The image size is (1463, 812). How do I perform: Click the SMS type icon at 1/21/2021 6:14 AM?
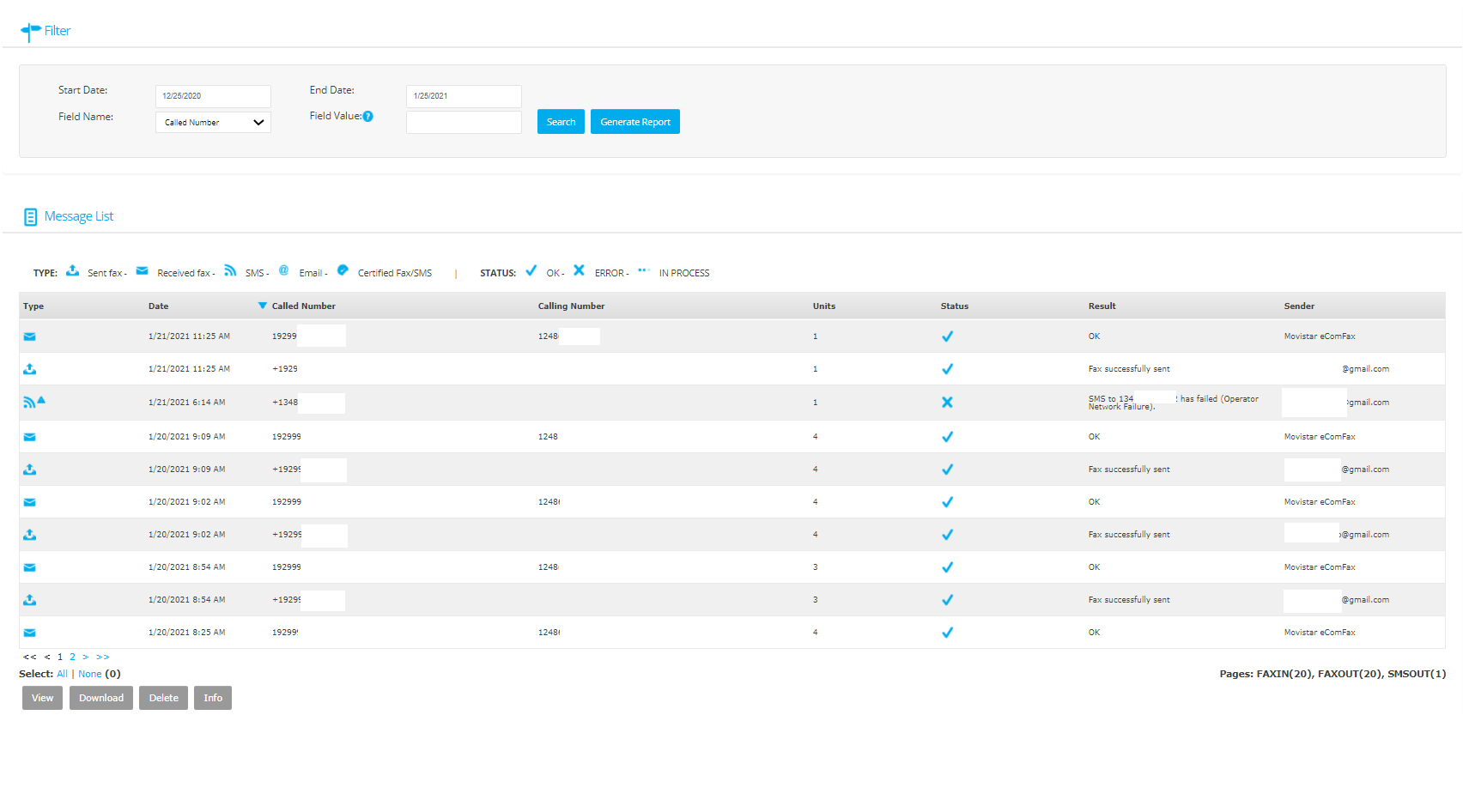click(30, 402)
